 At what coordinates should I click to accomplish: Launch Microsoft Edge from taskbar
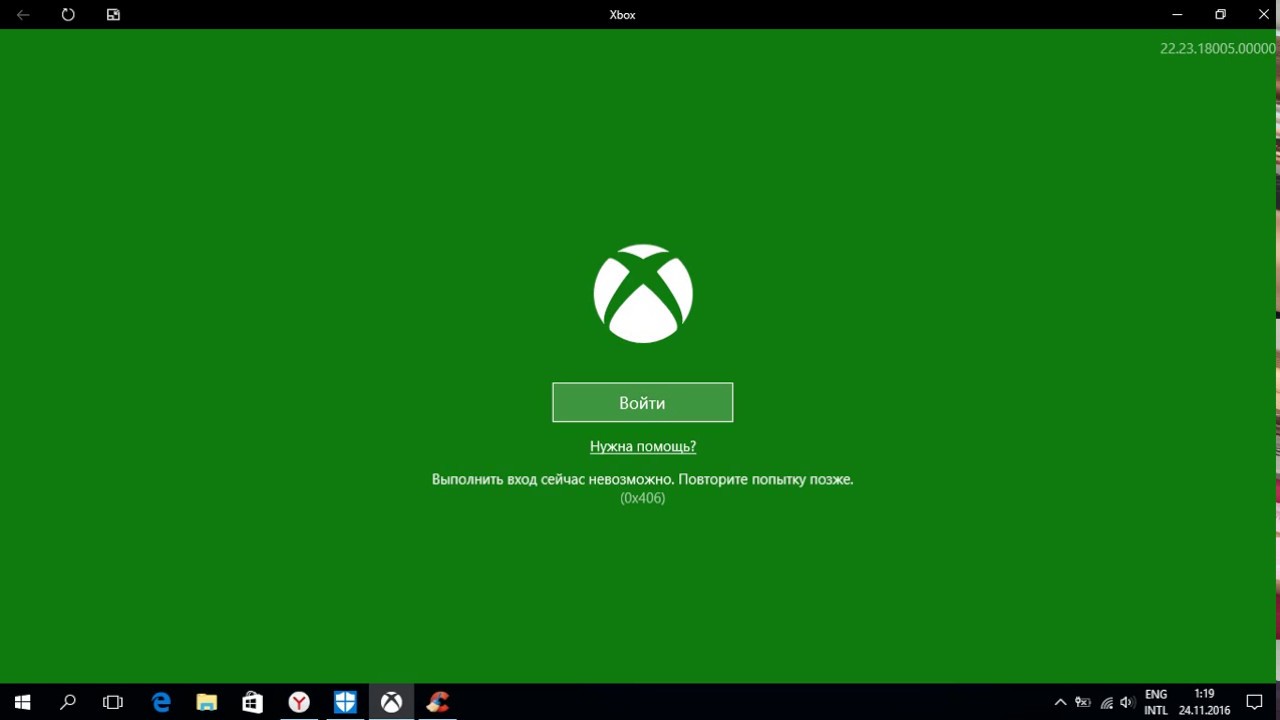point(161,702)
